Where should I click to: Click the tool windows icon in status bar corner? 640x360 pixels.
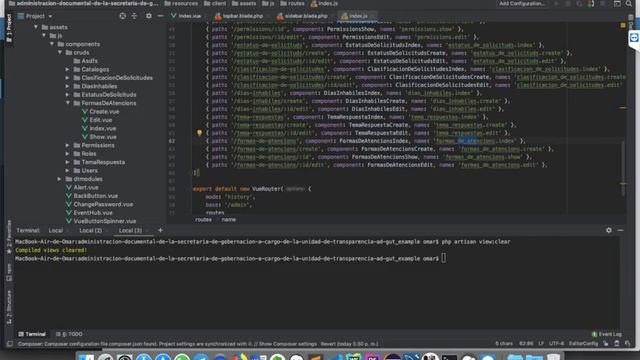point(9,344)
